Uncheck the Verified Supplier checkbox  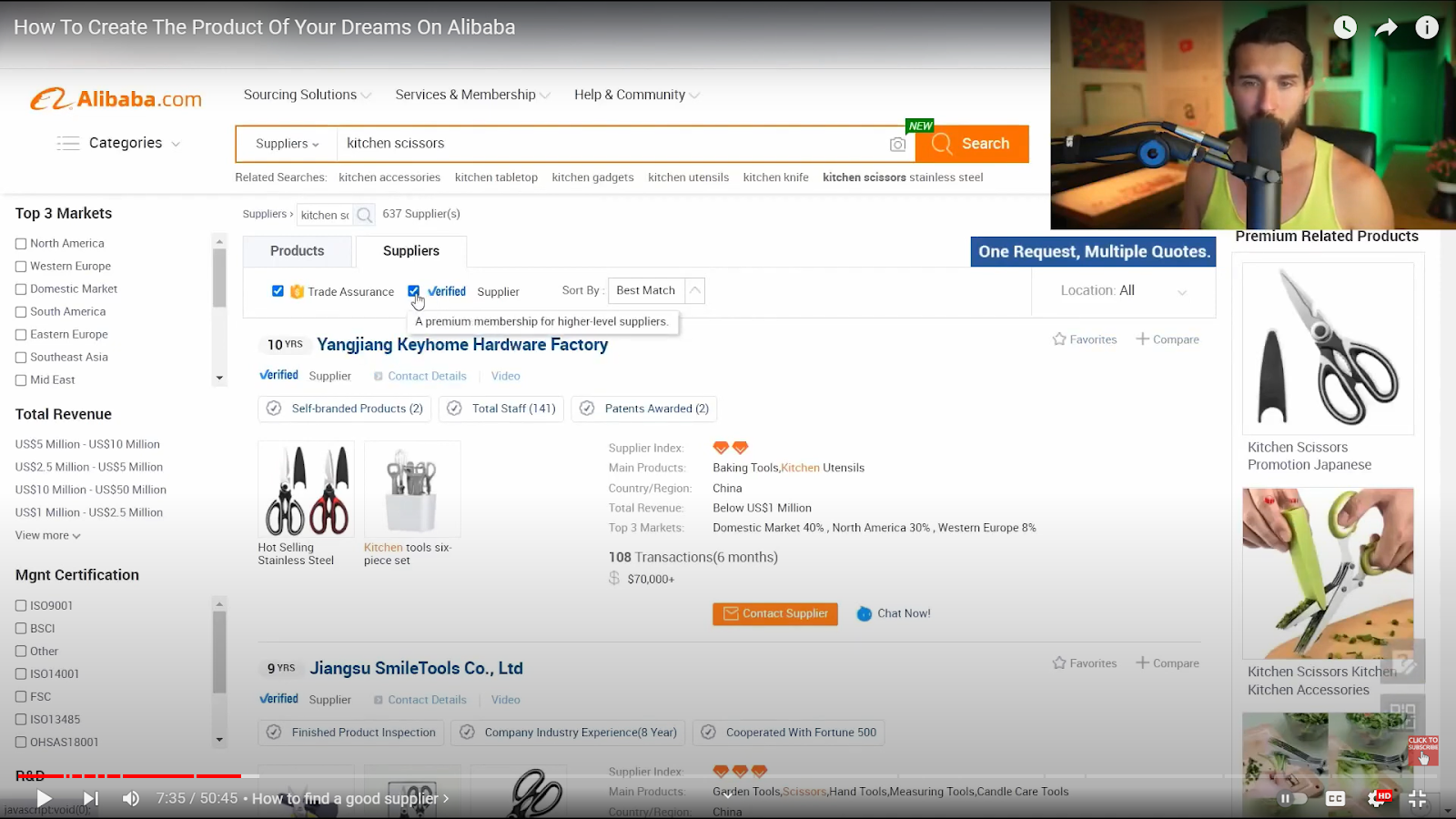[414, 291]
